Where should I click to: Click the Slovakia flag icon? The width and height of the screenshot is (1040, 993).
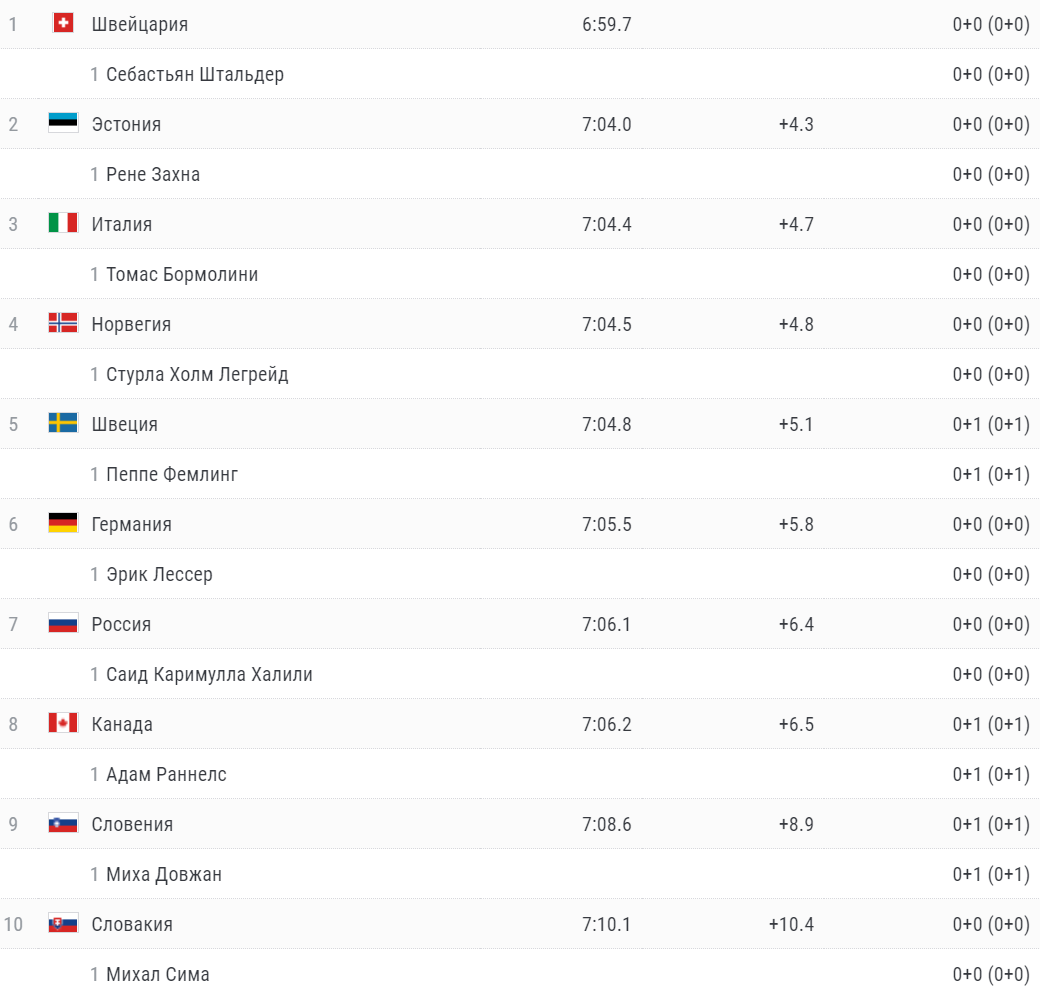point(63,923)
